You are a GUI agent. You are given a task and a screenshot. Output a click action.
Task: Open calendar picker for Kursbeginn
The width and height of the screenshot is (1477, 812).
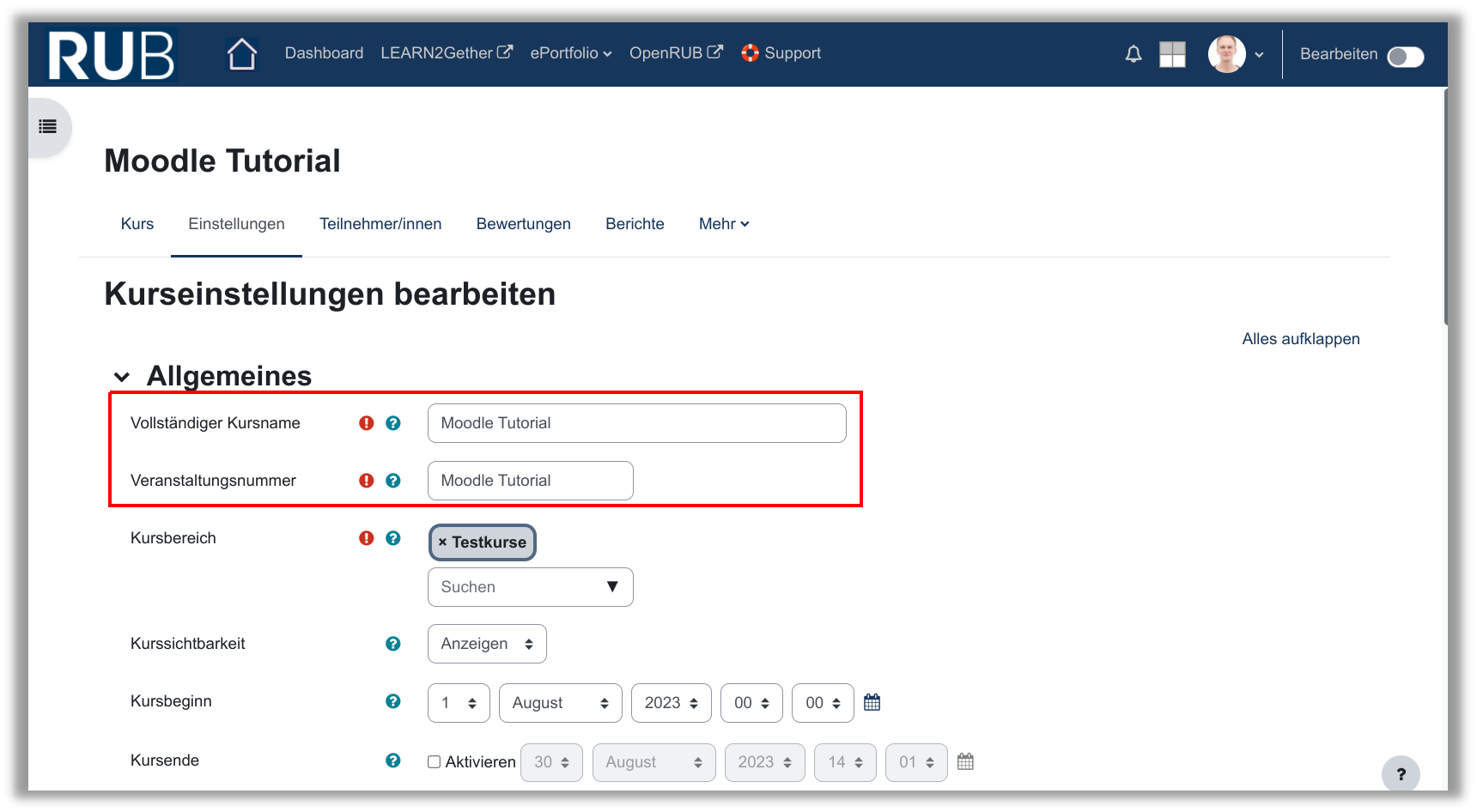click(872, 702)
